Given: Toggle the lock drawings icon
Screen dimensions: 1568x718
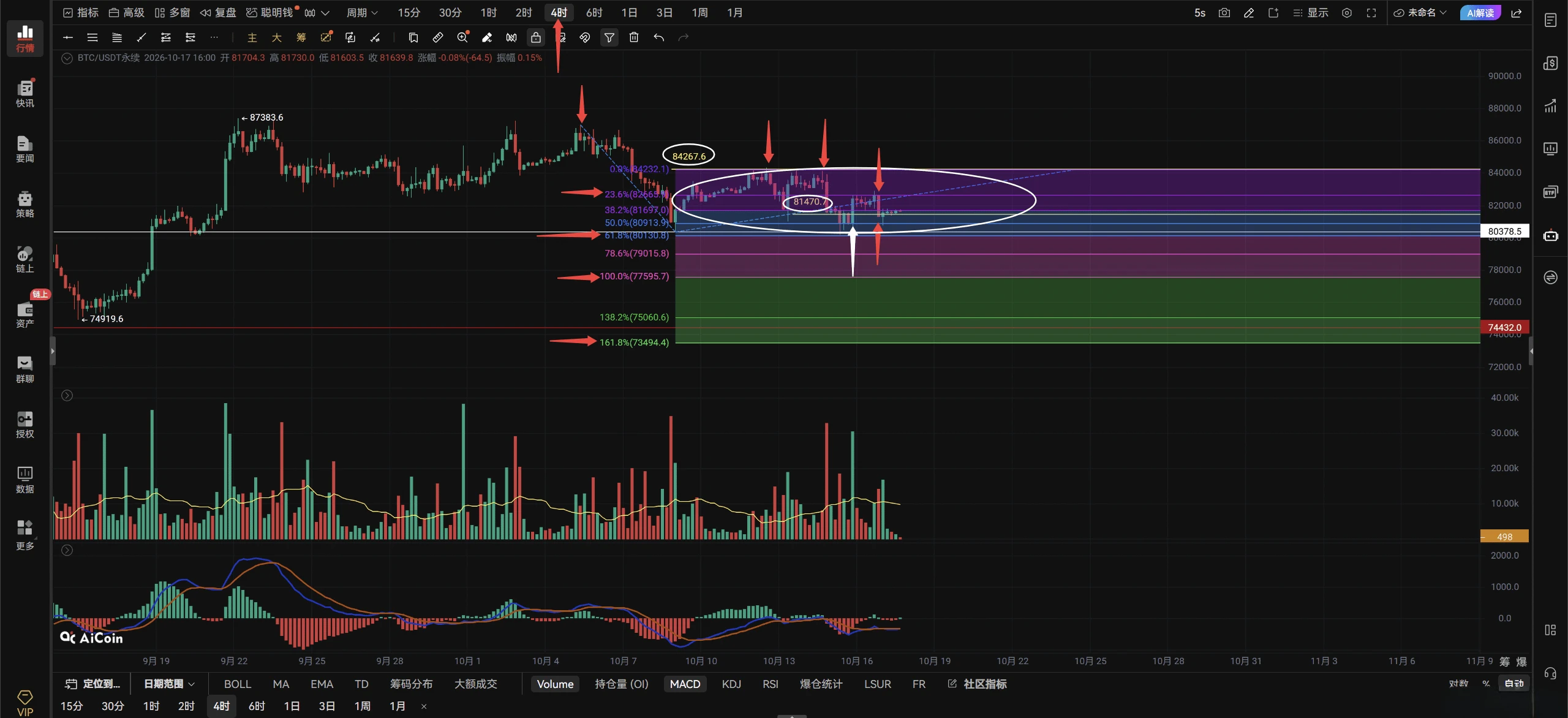Looking at the screenshot, I should point(536,37).
